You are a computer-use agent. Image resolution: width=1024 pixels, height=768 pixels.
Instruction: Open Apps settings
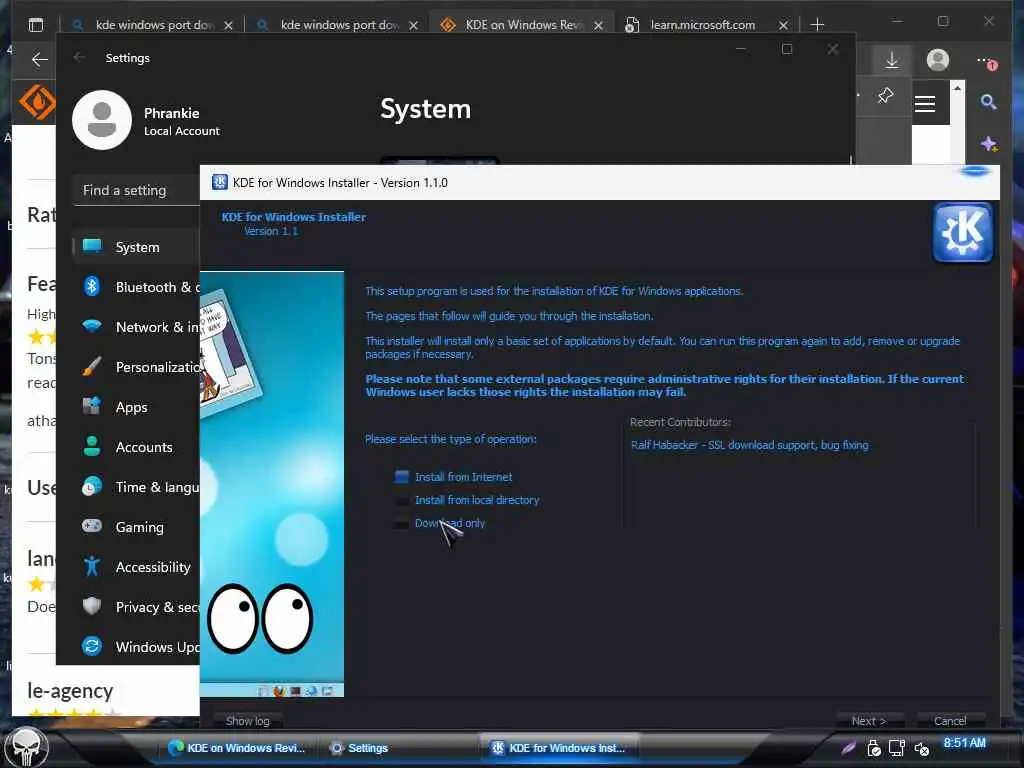coord(136,407)
